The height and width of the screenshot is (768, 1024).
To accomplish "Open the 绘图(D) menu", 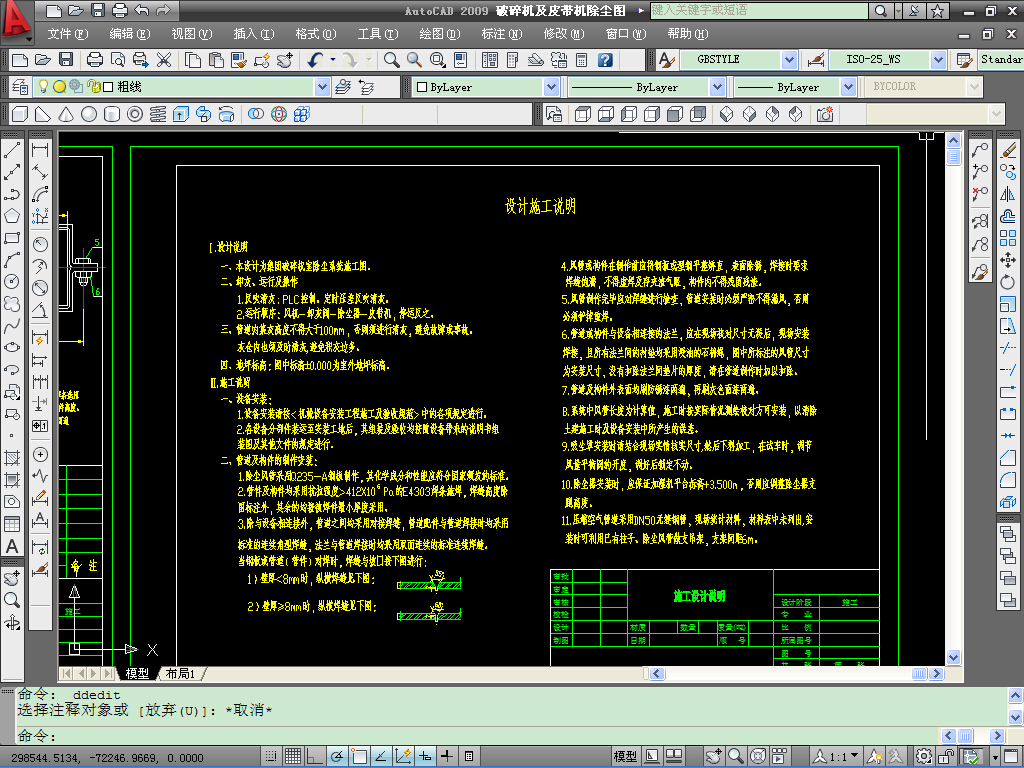I will pyautogui.click(x=440, y=34).
